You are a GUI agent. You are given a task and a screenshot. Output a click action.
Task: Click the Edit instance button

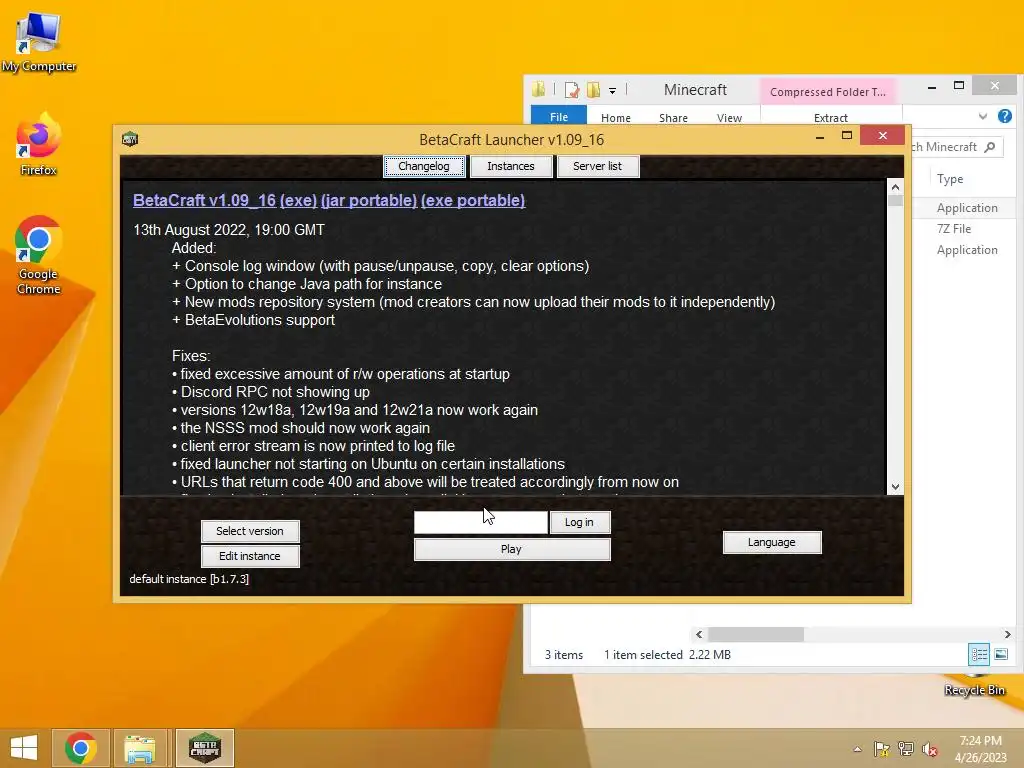(250, 556)
